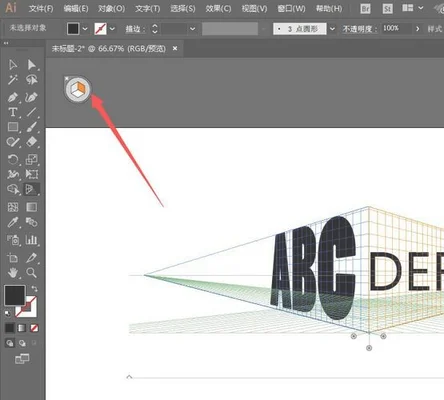The image size is (444, 400).
Task: Select the Pen tool
Action: tap(13, 97)
